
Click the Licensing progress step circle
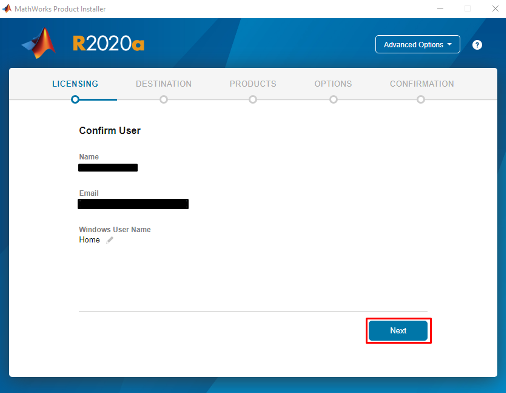(75, 99)
